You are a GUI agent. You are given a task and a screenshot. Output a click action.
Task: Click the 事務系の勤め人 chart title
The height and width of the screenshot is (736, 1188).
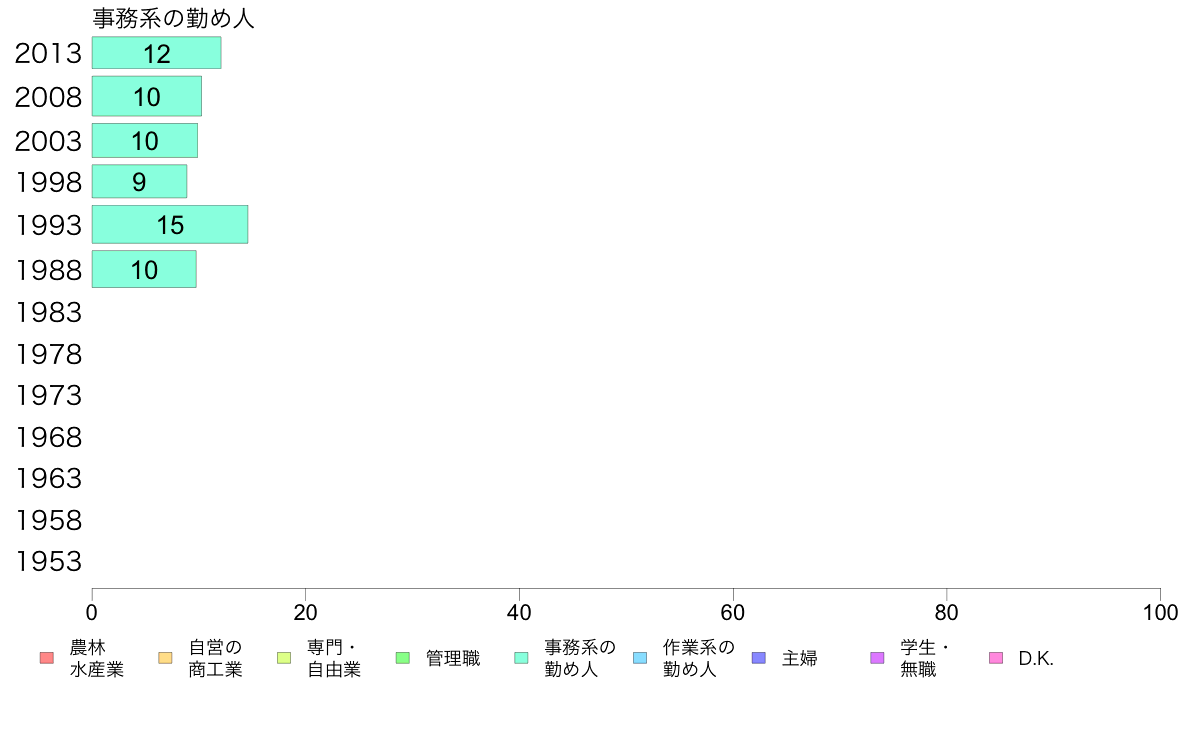(174, 18)
